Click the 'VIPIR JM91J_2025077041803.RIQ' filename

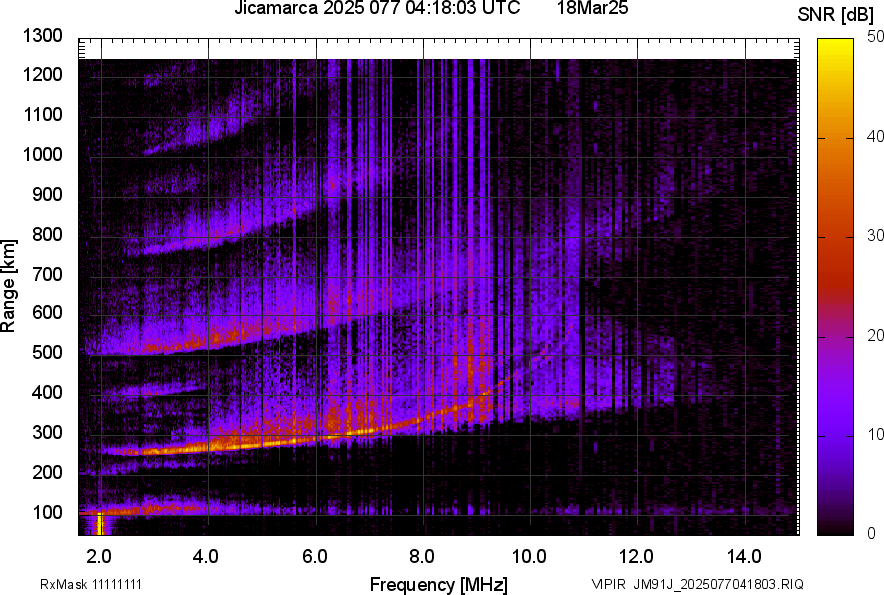697,584
